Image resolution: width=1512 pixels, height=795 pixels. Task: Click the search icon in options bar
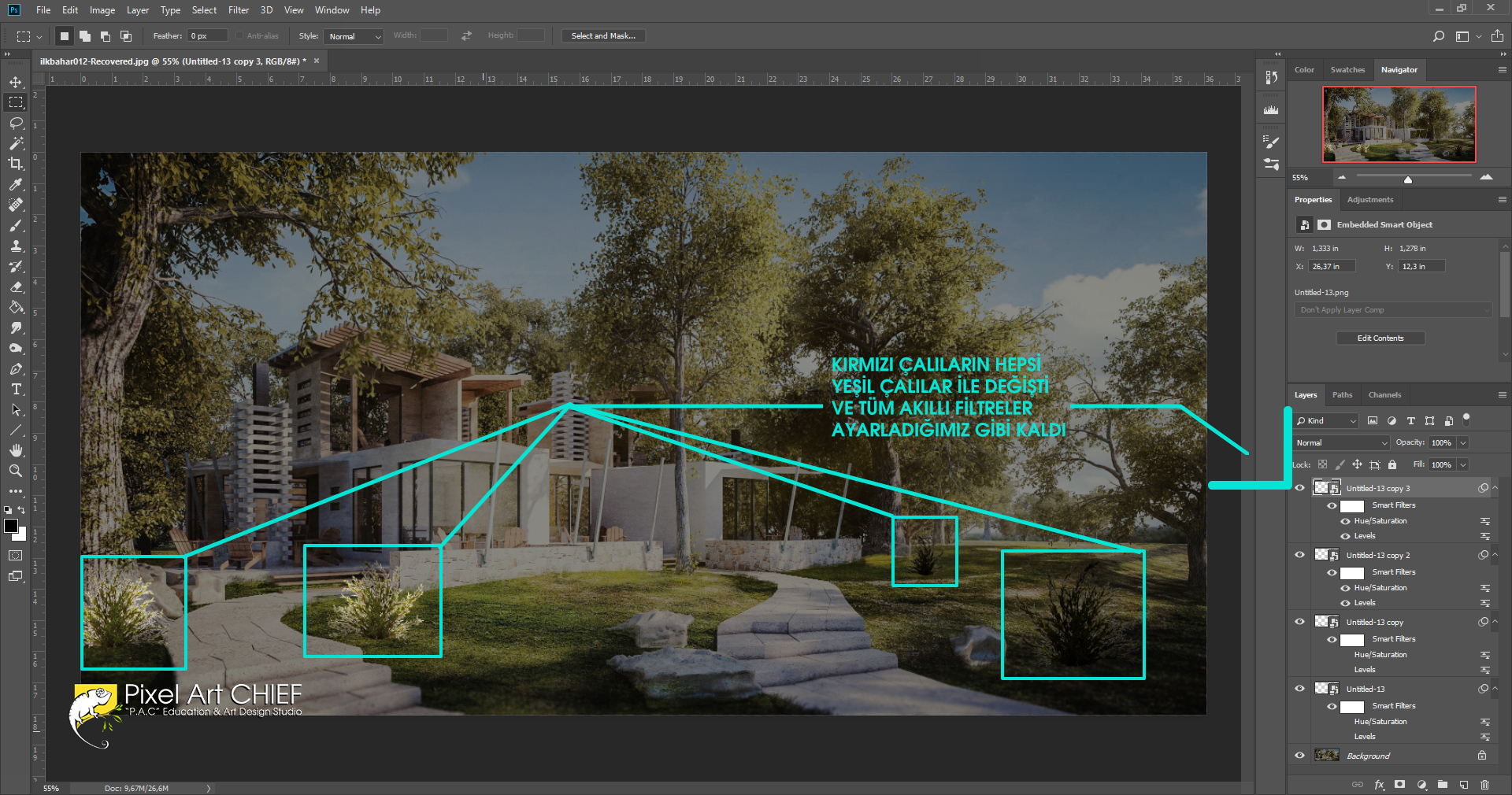coord(1438,36)
